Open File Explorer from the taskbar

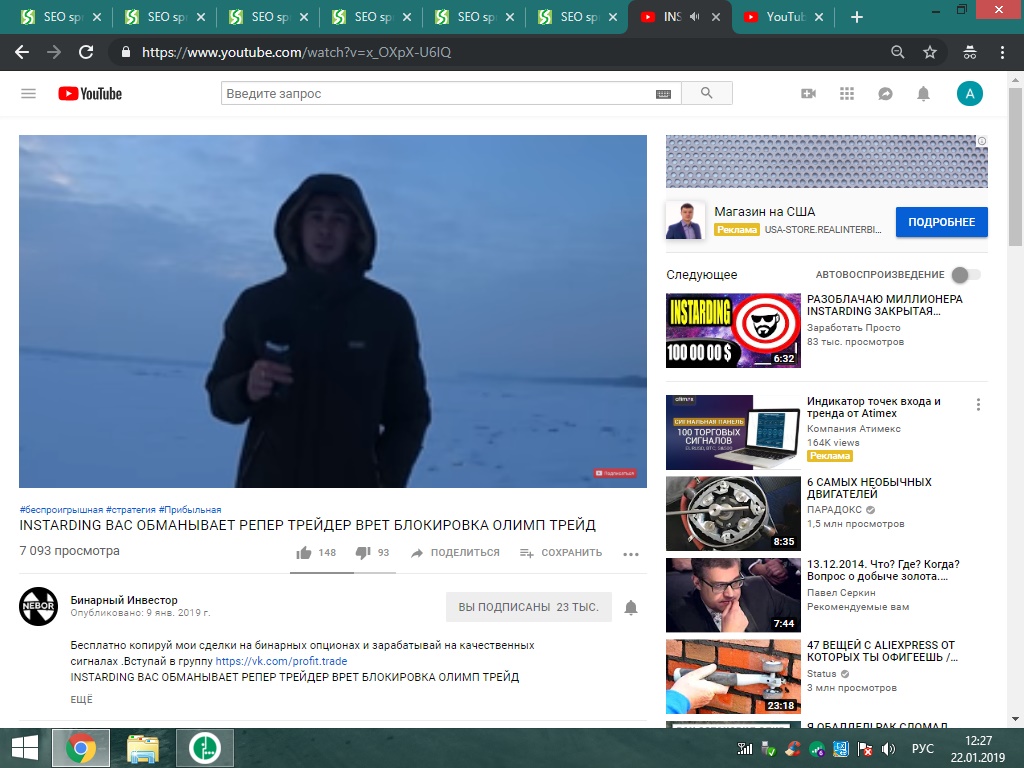pos(143,748)
